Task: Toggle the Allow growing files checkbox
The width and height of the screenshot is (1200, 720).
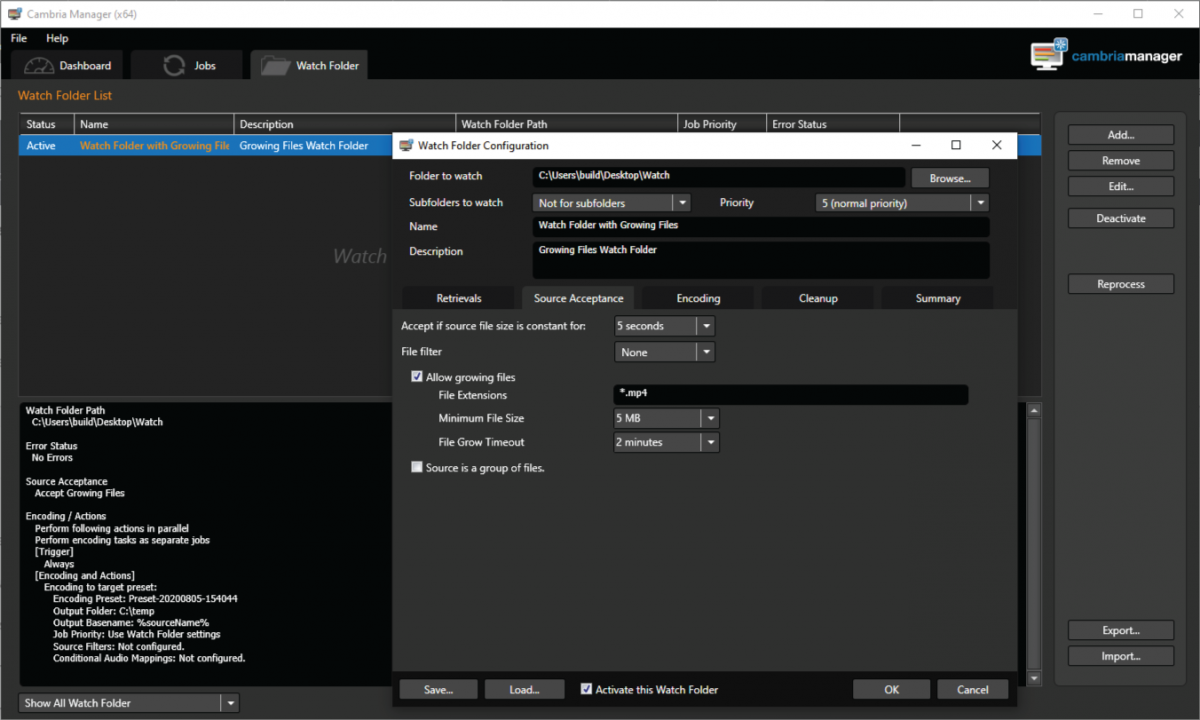Action: (x=417, y=377)
